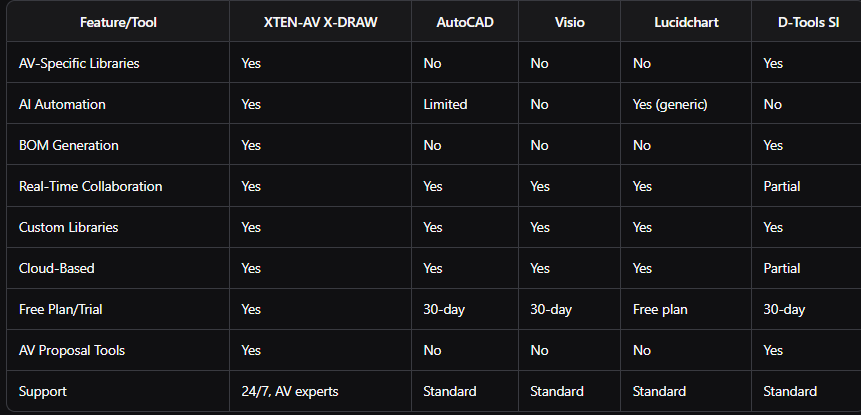Select the Cloud-Based row label
Screen dimensions: 861x415
tap(56, 268)
